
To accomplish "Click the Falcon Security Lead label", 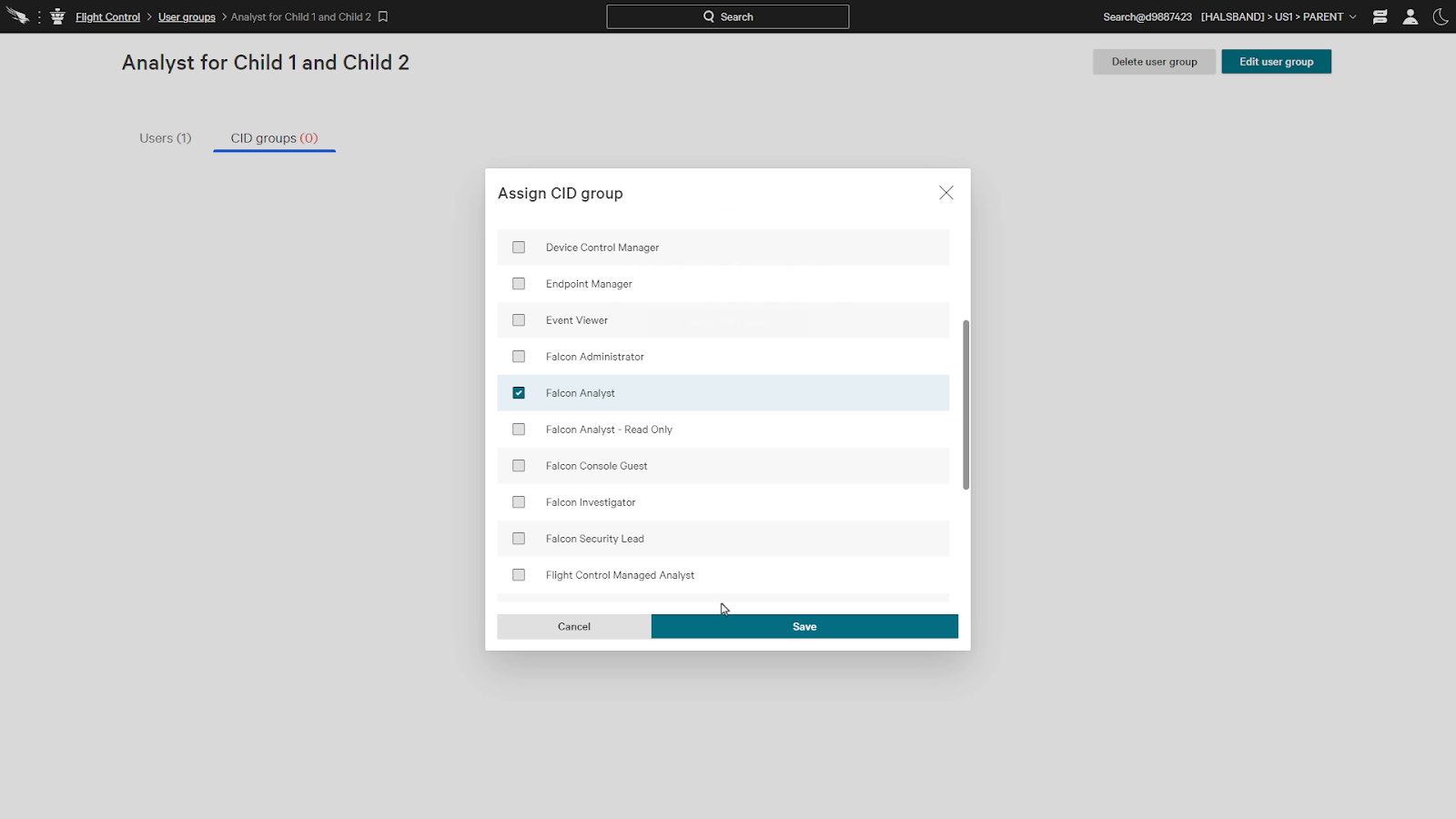I will 595,539.
